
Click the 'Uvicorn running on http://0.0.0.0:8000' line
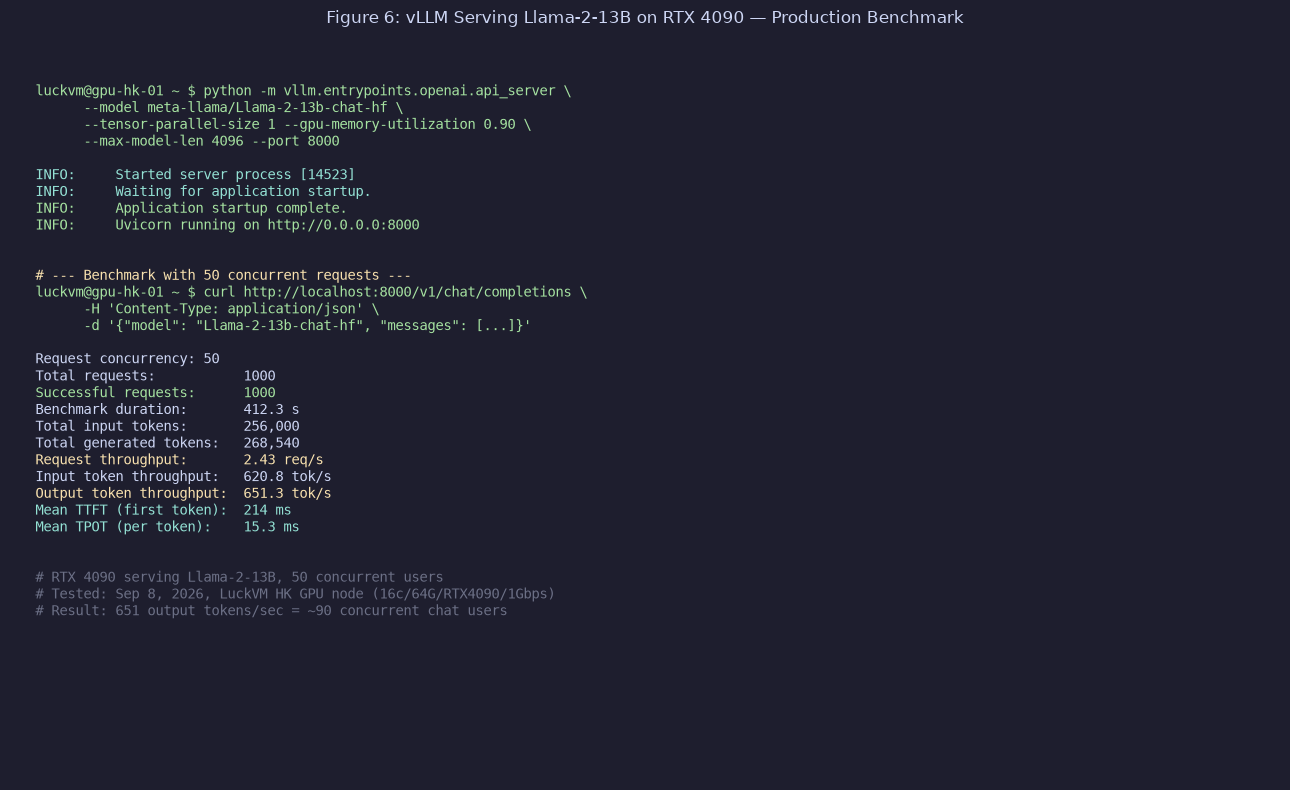pos(227,226)
